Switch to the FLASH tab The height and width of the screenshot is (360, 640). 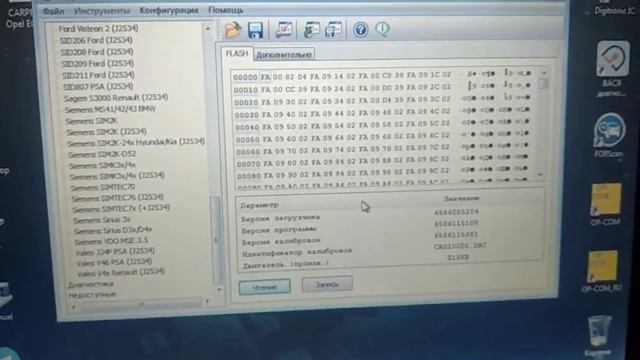(237, 53)
